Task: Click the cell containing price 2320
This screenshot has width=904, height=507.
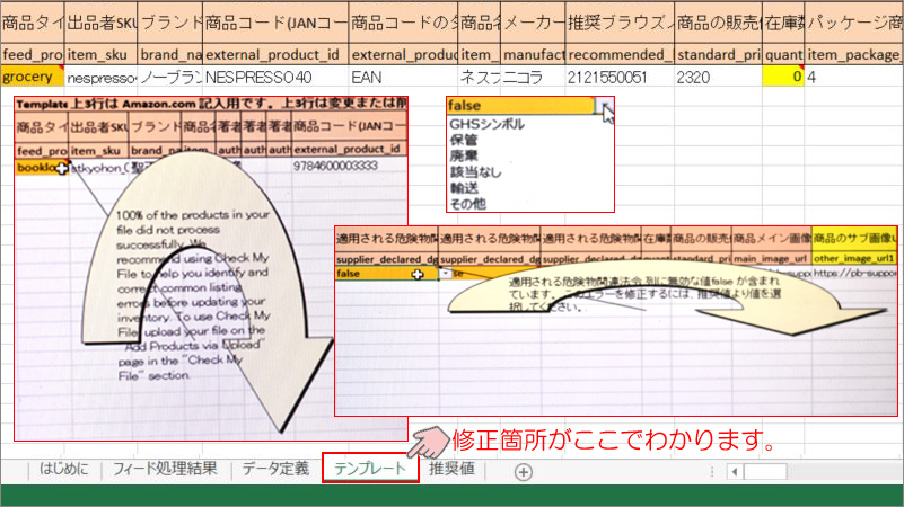Action: pyautogui.click(x=715, y=75)
